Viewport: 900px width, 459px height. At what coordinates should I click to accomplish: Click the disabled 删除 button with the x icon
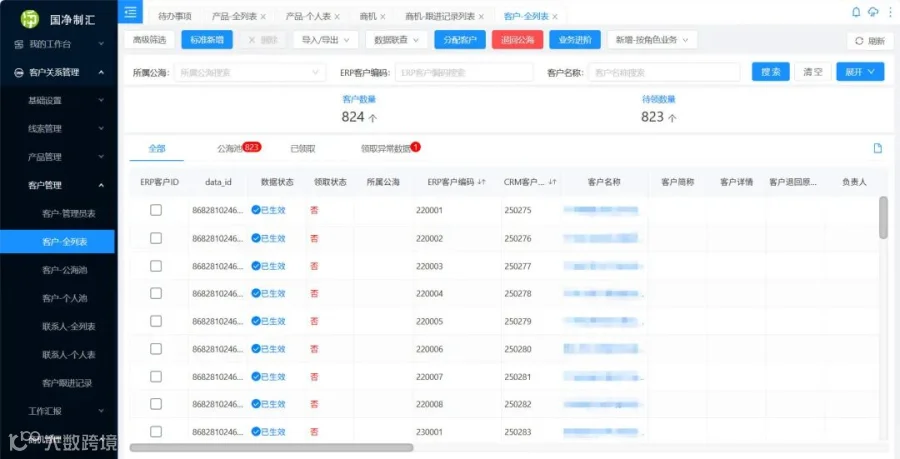point(263,40)
